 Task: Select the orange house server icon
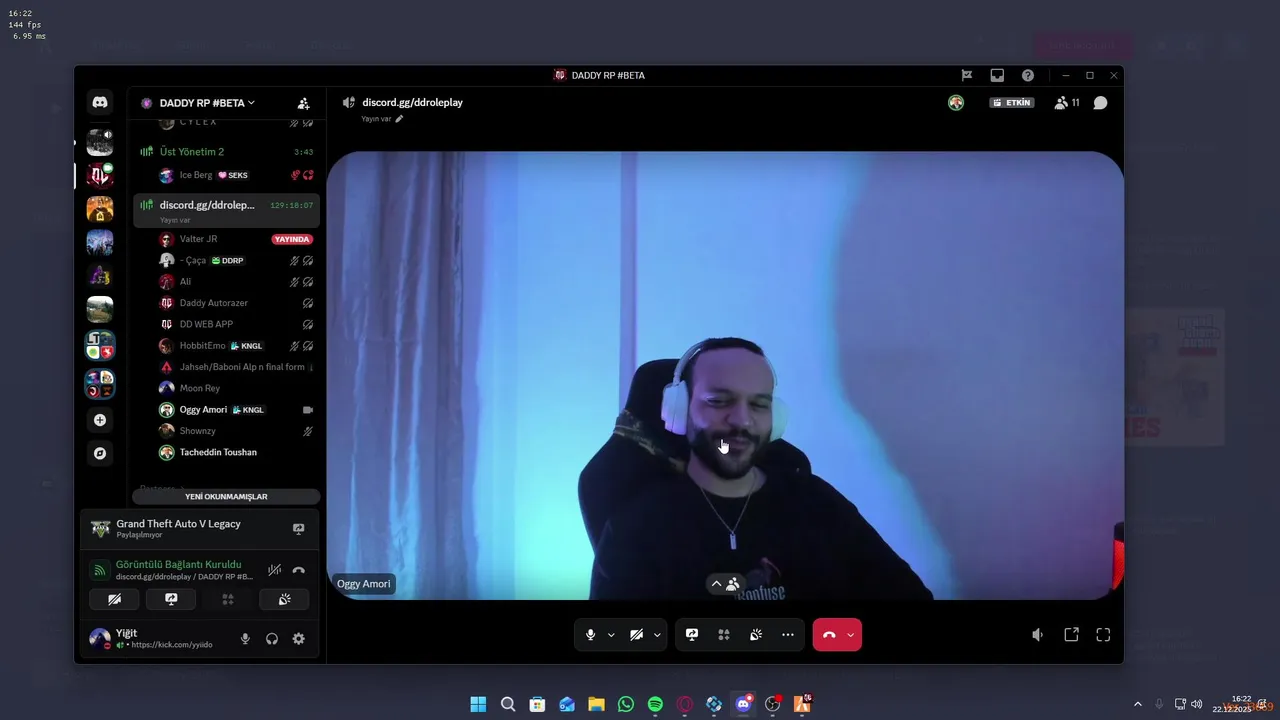(x=100, y=208)
